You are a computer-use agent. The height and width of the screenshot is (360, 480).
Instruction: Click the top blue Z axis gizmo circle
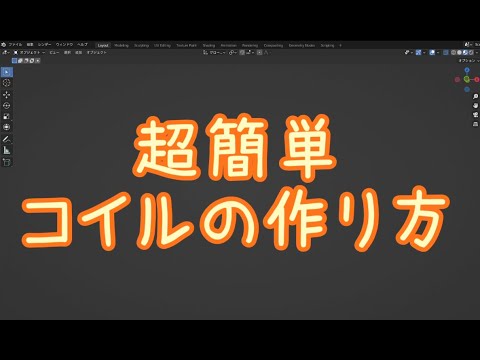467,70
